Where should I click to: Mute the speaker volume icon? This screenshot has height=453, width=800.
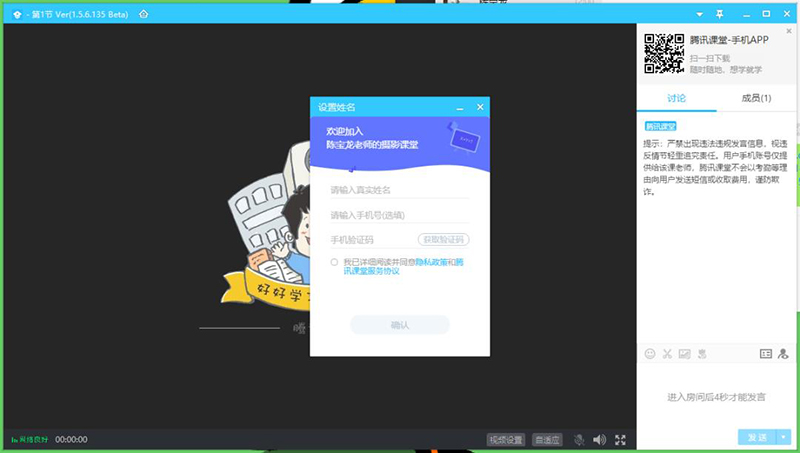point(599,439)
